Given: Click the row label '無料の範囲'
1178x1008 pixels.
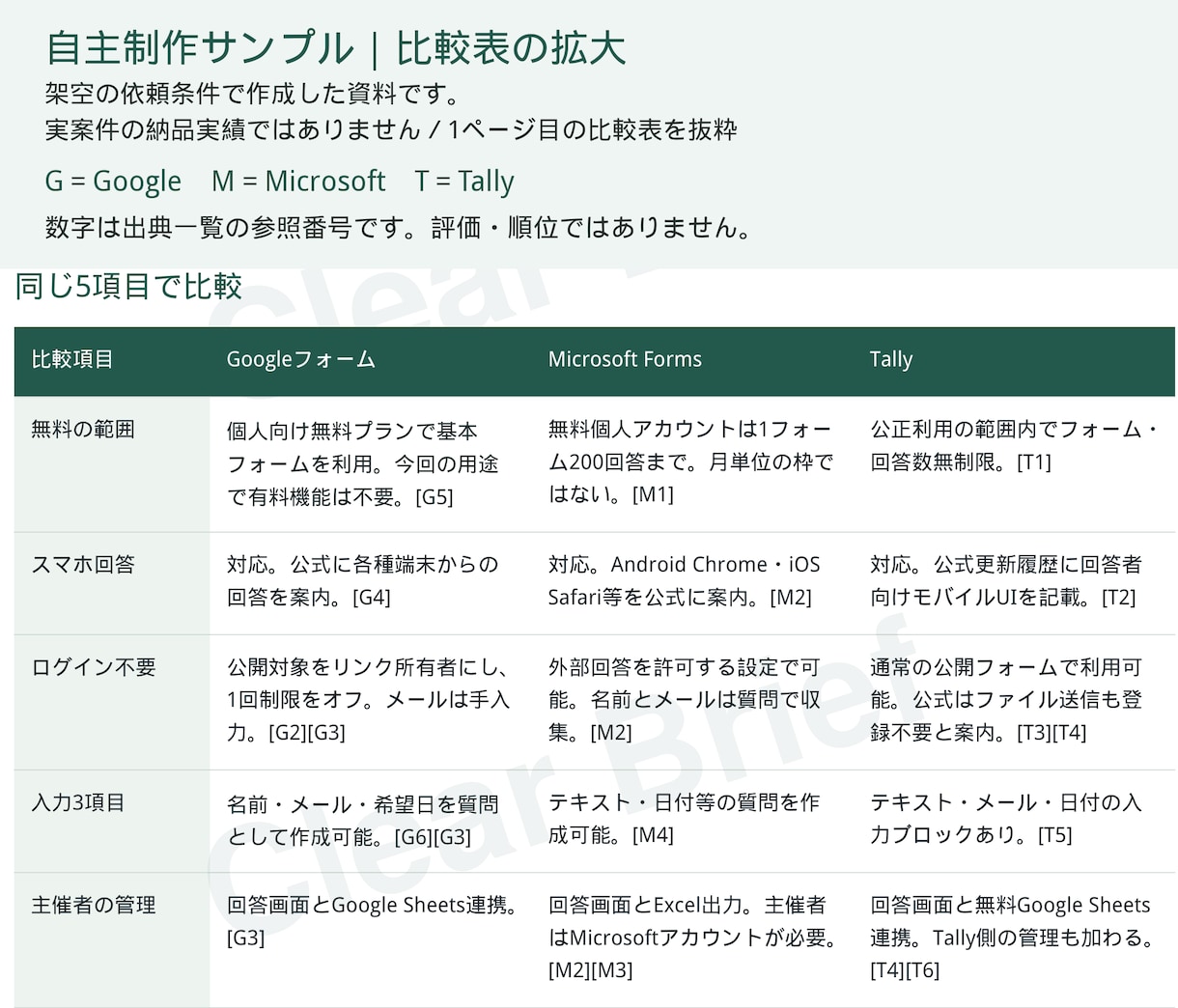Looking at the screenshot, I should point(83,430).
